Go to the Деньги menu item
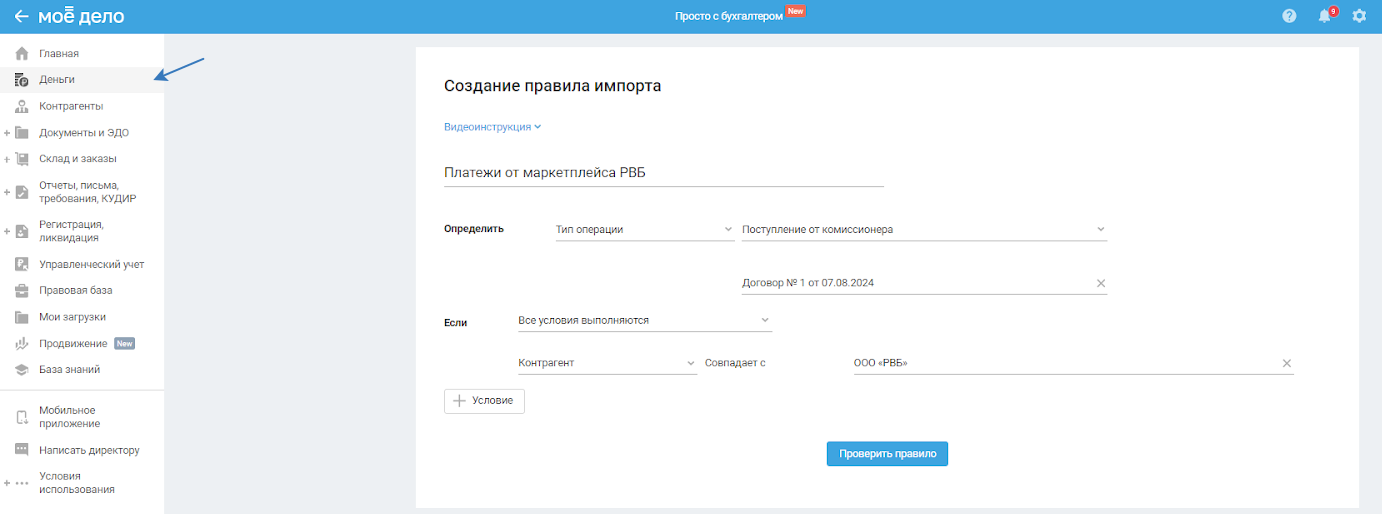 57,80
